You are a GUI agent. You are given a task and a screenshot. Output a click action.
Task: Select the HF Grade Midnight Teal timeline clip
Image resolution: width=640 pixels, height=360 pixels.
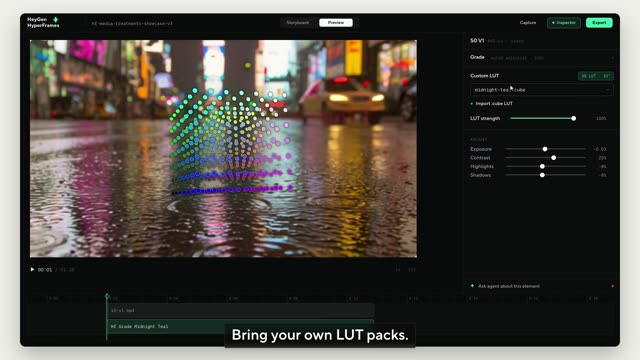pos(241,327)
